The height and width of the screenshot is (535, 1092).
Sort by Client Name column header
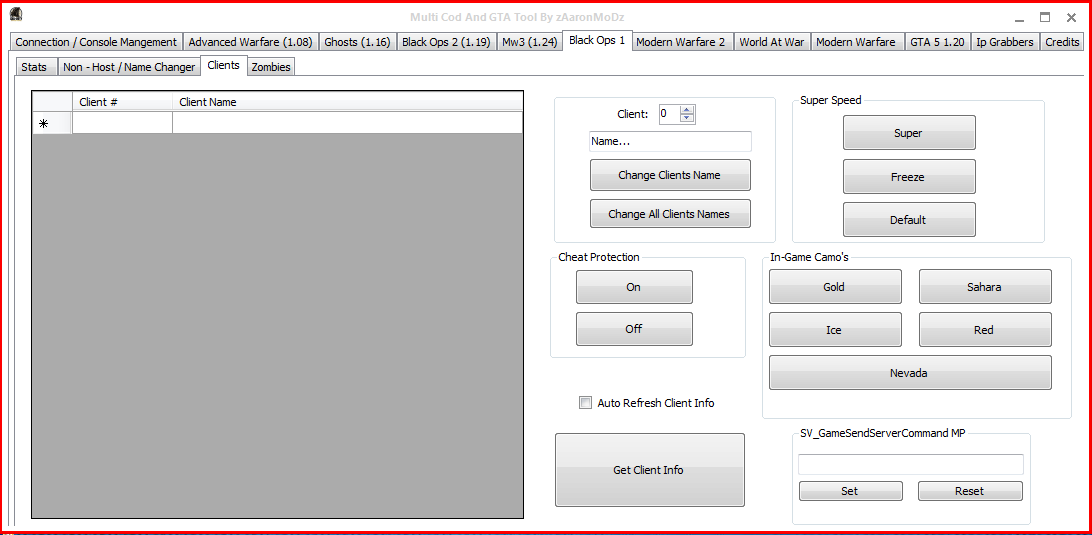tap(347, 102)
